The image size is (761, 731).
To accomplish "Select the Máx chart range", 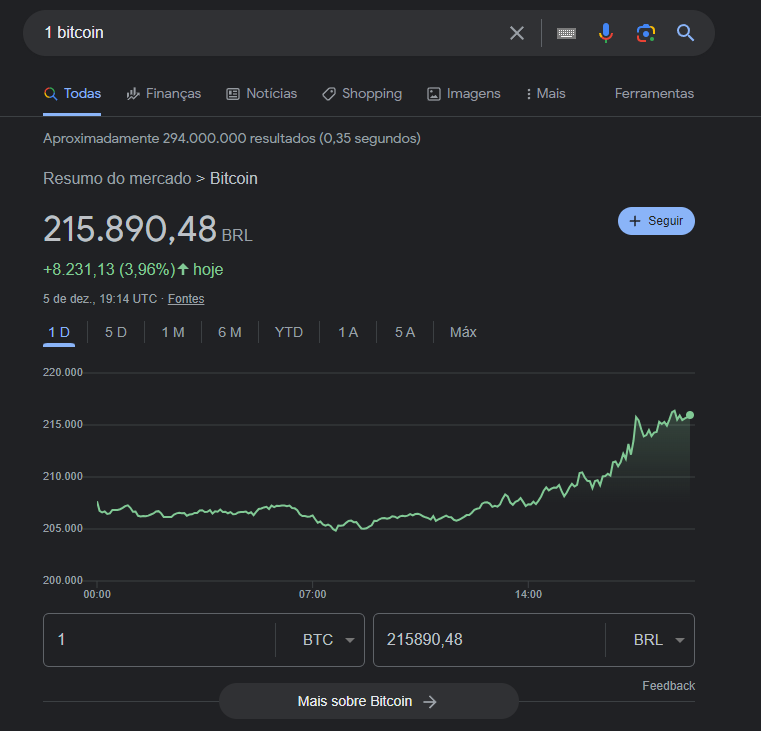I will (x=463, y=332).
